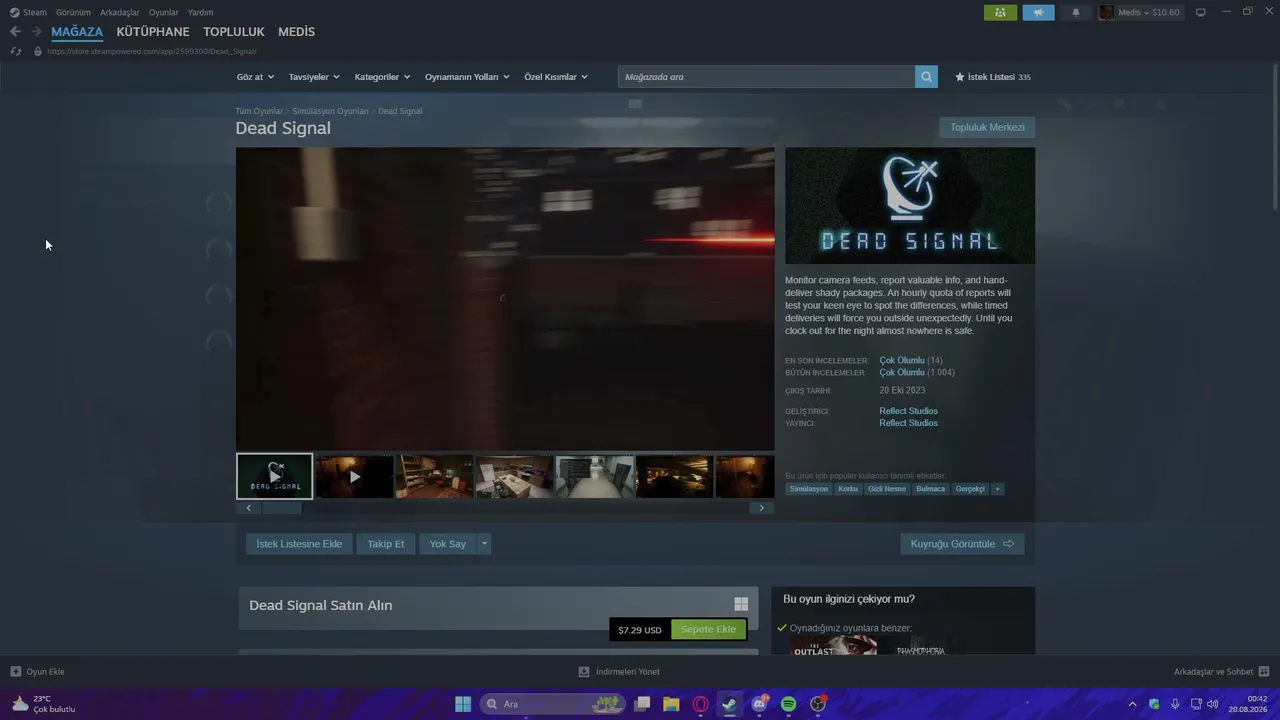1280x720 pixels.
Task: Click the Topluluk Merkezi button
Action: click(x=987, y=127)
